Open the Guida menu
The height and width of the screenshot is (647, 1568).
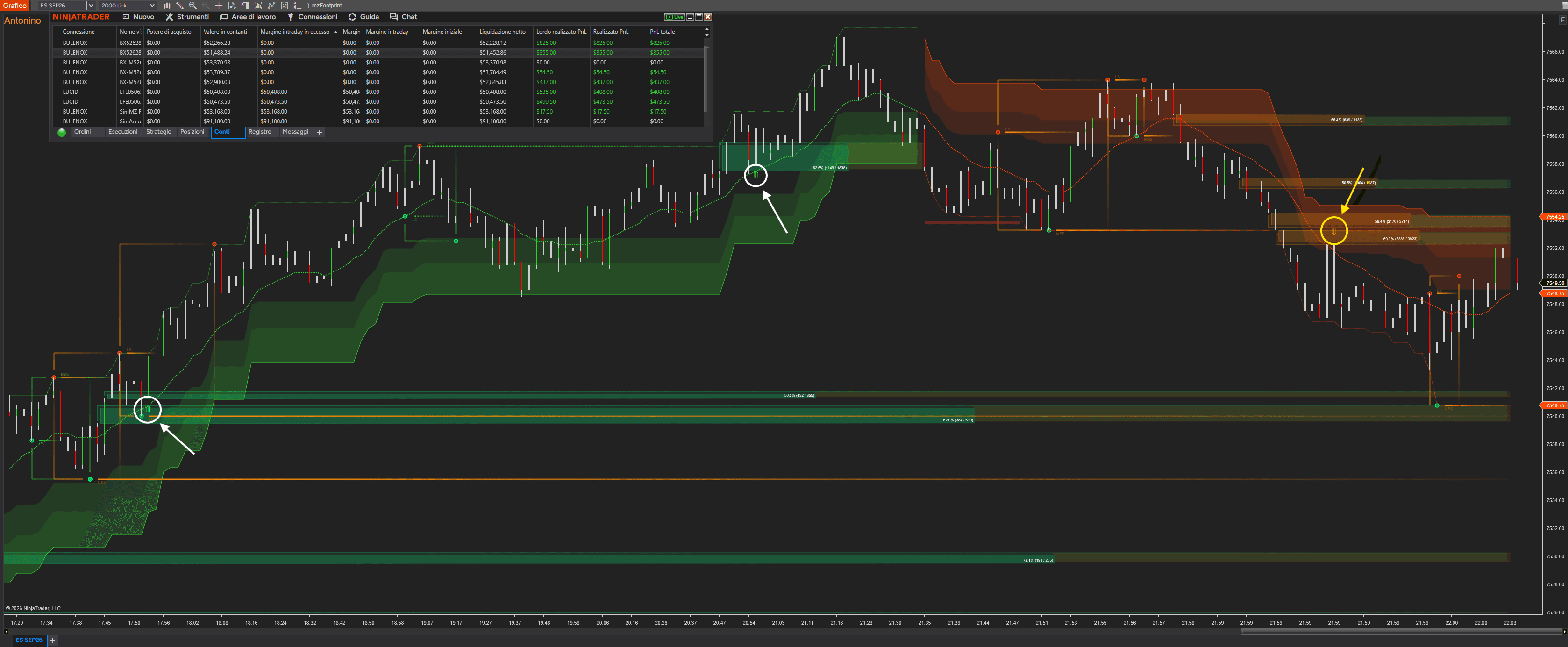[363, 17]
